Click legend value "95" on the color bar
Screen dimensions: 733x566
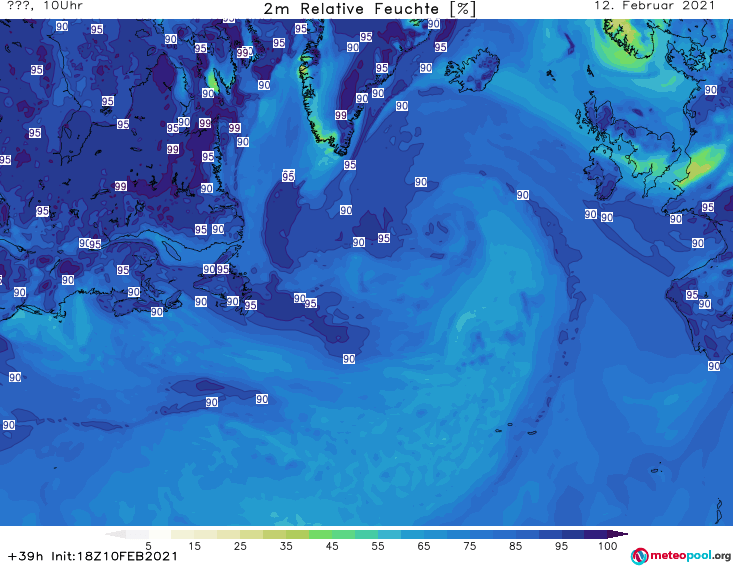click(561, 546)
